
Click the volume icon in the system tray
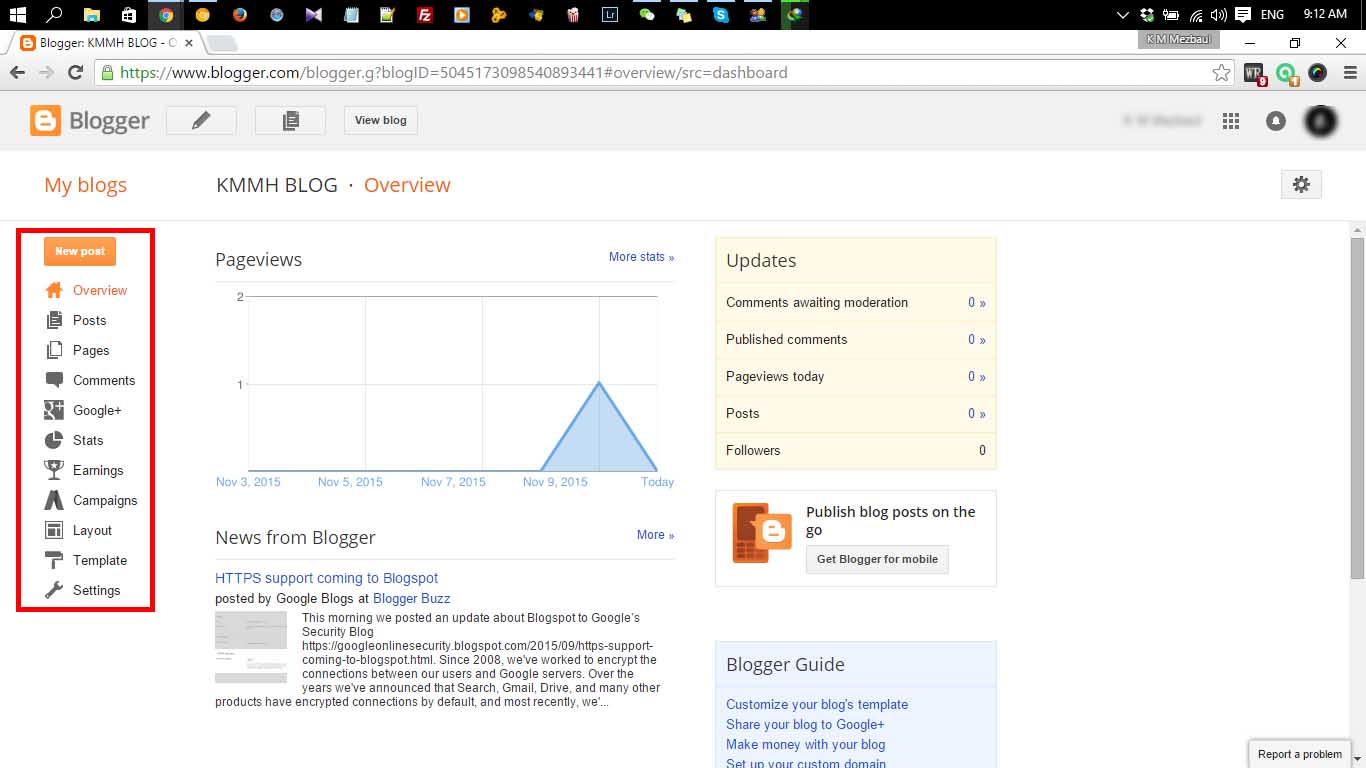[x=1218, y=15]
